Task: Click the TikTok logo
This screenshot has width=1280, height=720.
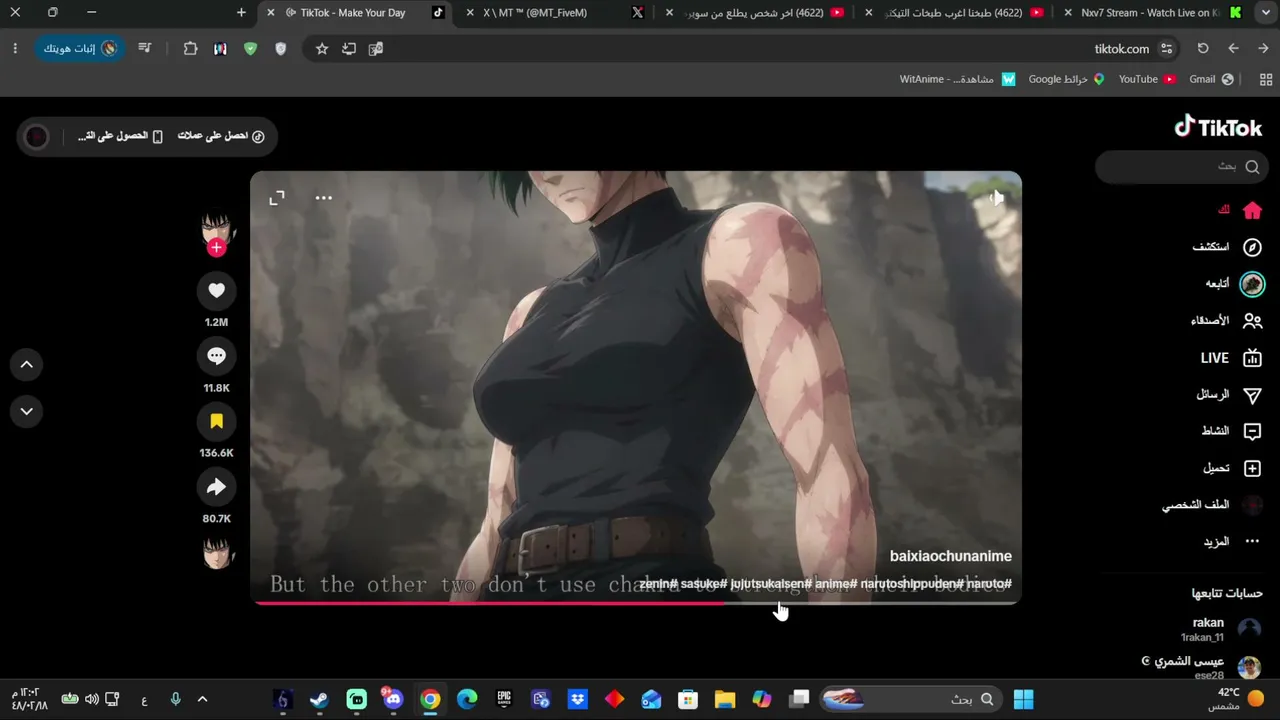Action: (x=1218, y=127)
